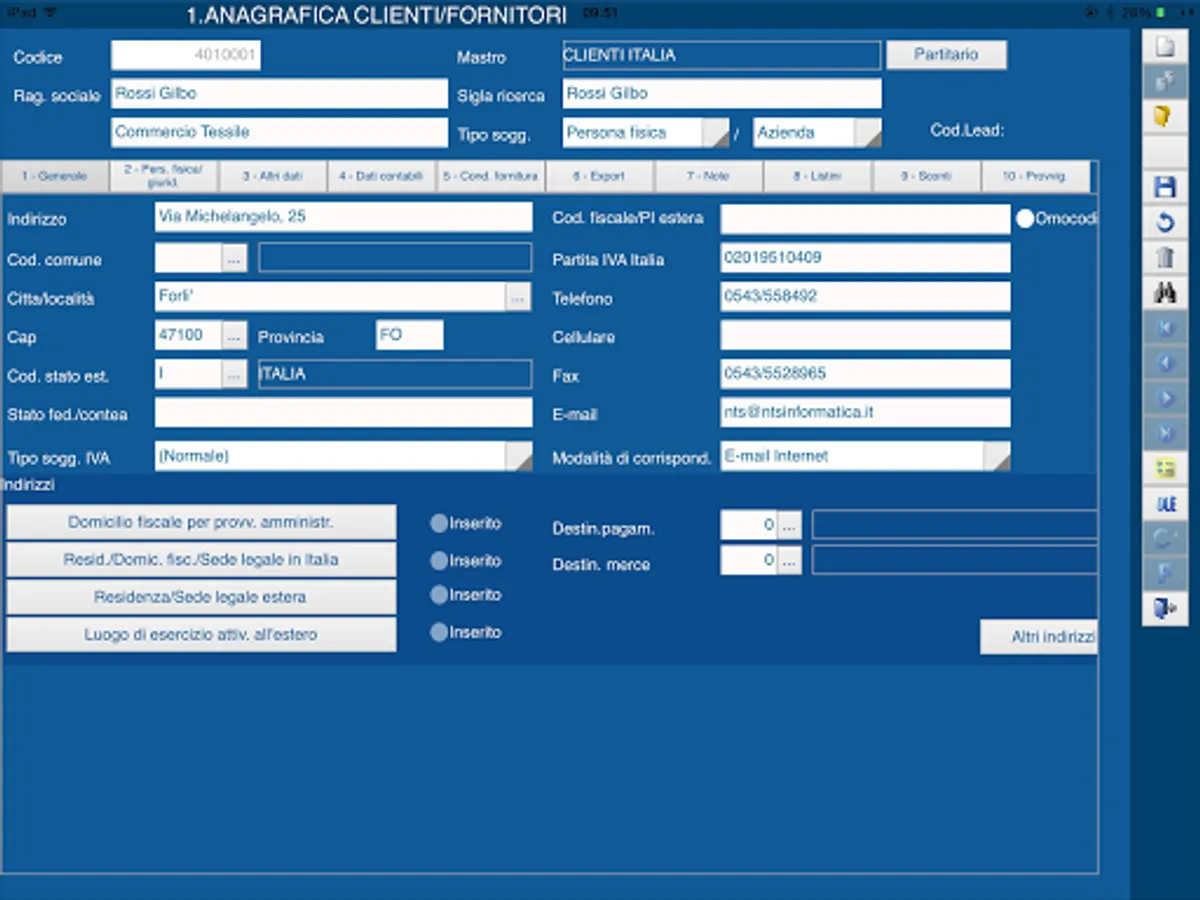Image resolution: width=1200 pixels, height=900 pixels.
Task: Go to last record icon
Action: (x=1164, y=433)
